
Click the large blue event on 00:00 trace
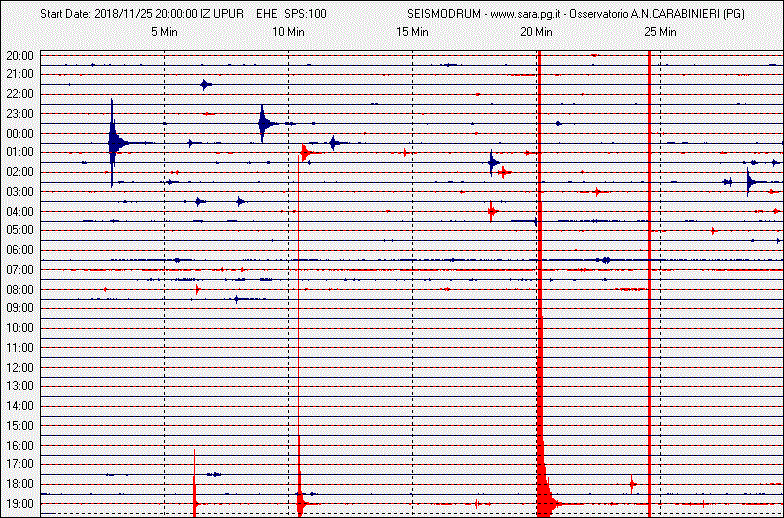pyautogui.click(x=113, y=143)
